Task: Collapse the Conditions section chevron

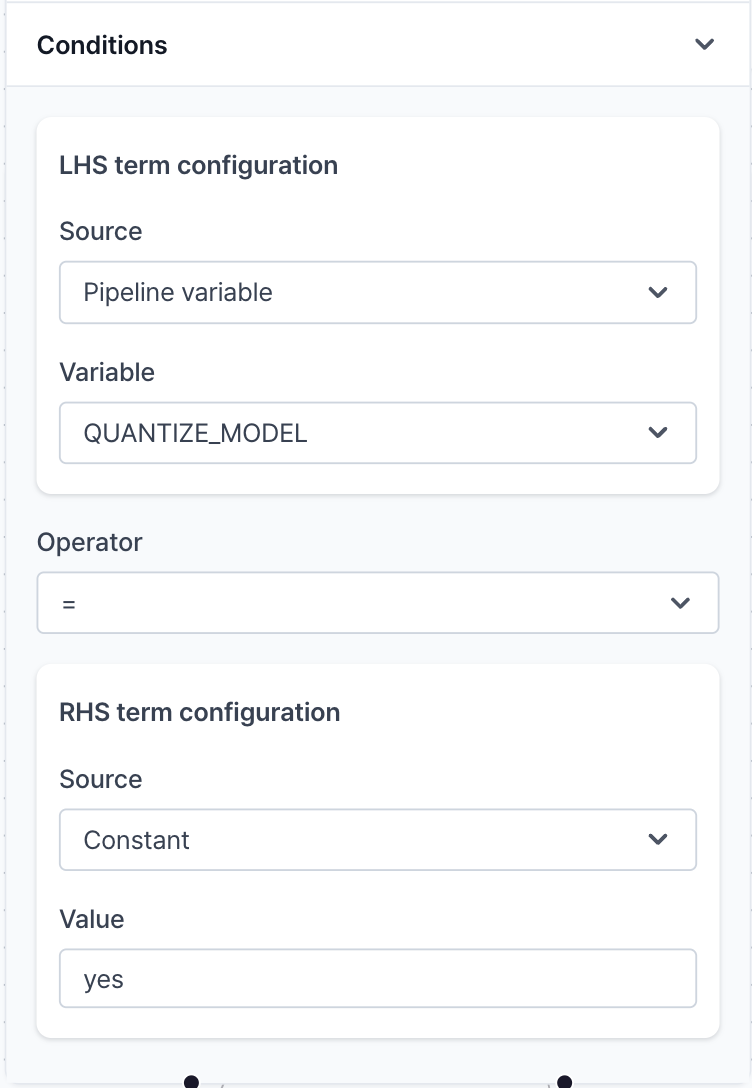Action: coord(705,45)
